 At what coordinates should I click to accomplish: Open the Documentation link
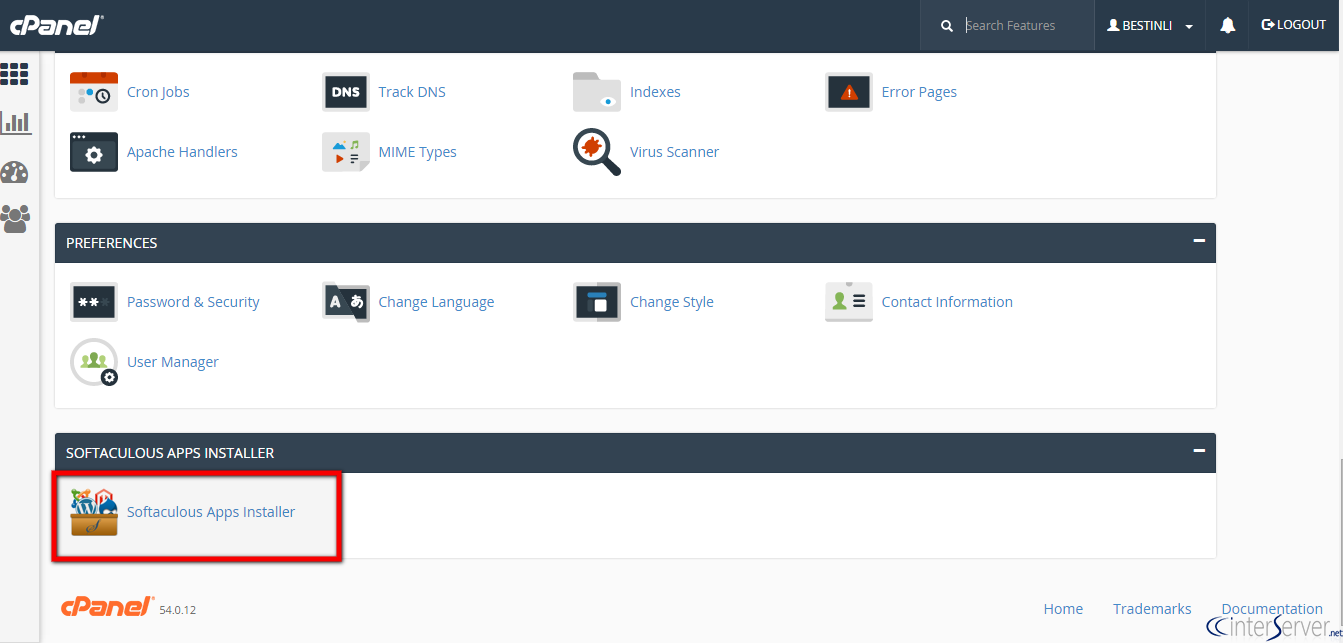pyautogui.click(x=1271, y=608)
